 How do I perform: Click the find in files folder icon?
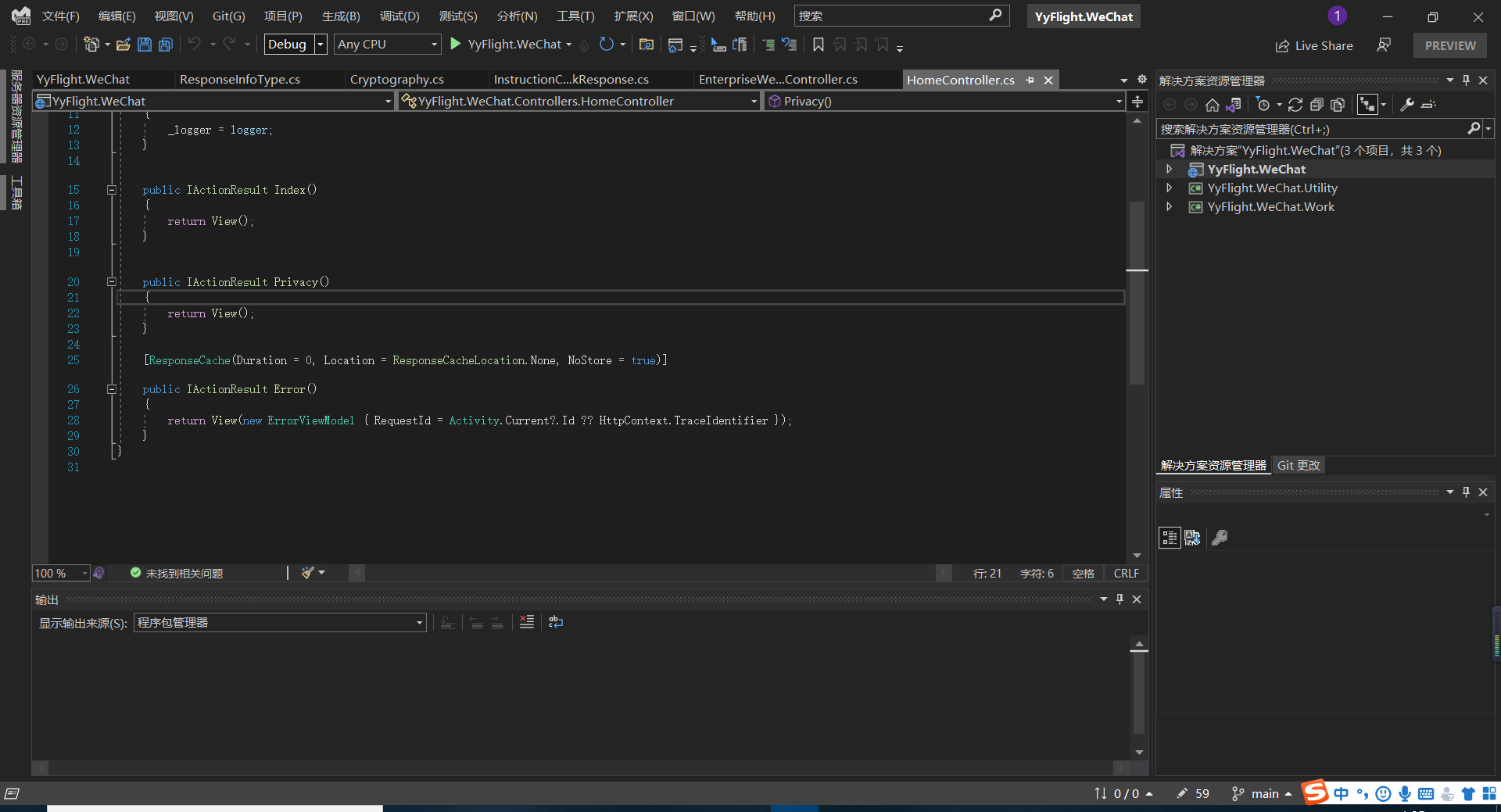[647, 45]
